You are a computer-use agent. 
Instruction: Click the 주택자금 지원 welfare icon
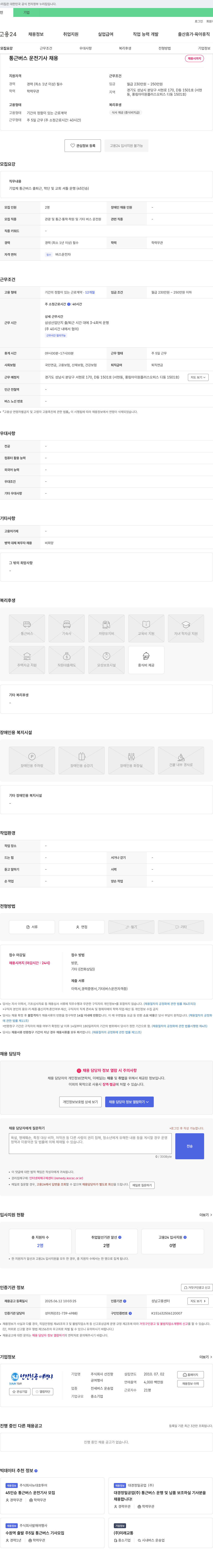point(27,660)
